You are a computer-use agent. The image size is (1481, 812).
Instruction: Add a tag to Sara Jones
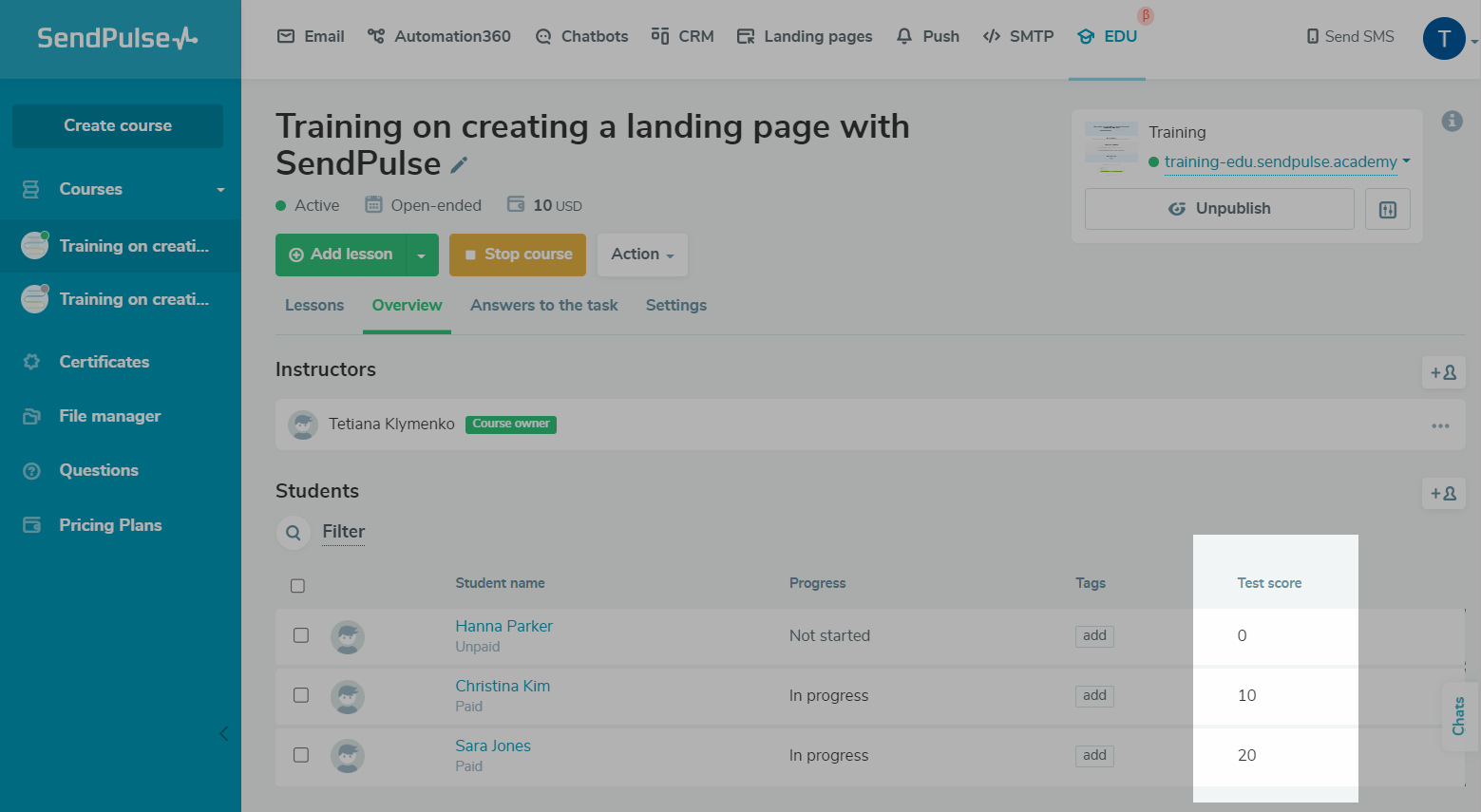1094,755
